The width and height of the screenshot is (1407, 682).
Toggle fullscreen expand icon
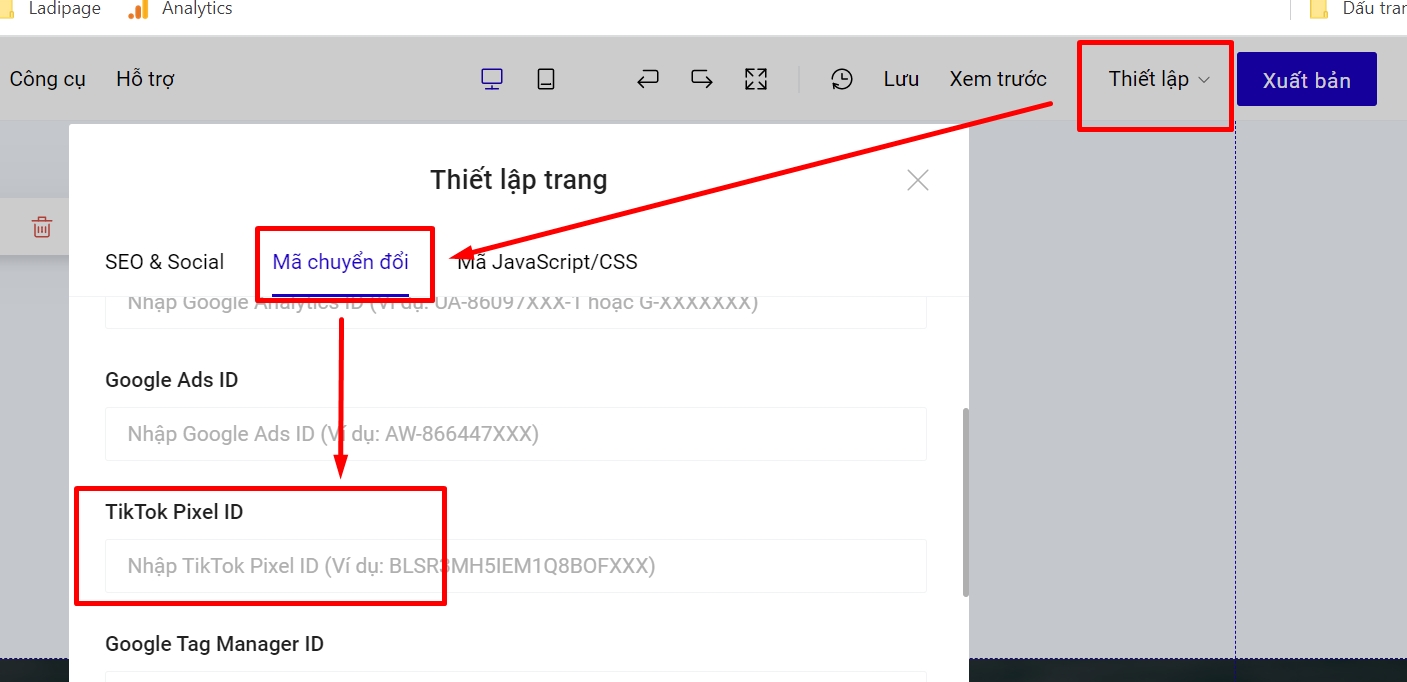click(756, 79)
